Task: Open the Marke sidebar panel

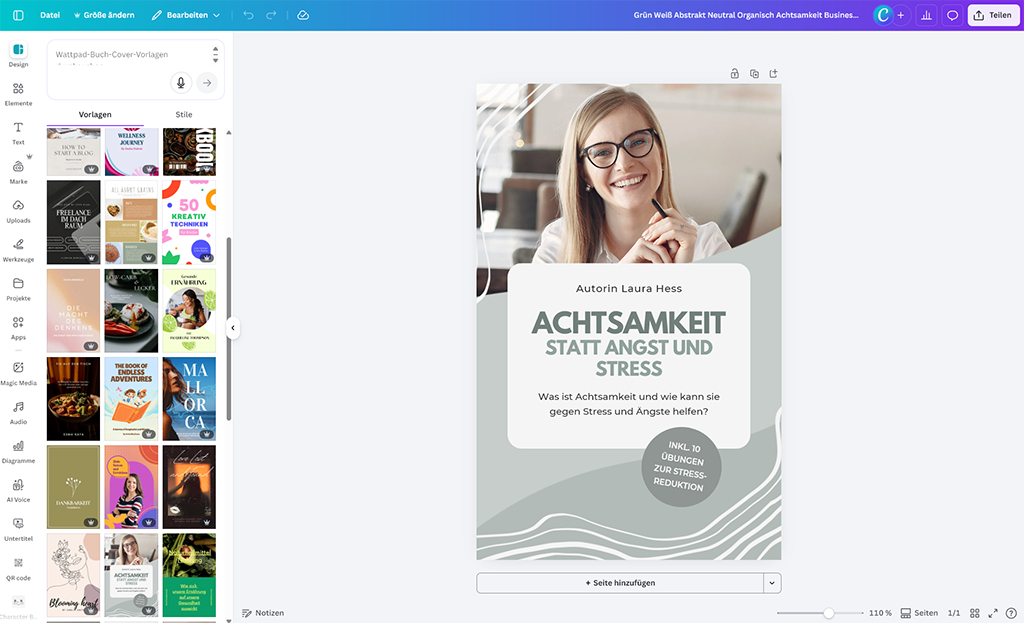Action: point(18,172)
